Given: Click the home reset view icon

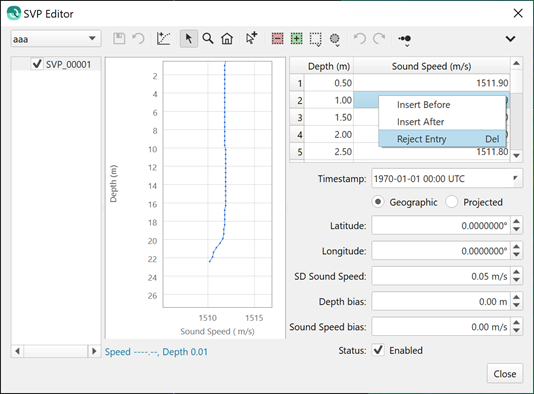Looking at the screenshot, I should click(x=227, y=38).
